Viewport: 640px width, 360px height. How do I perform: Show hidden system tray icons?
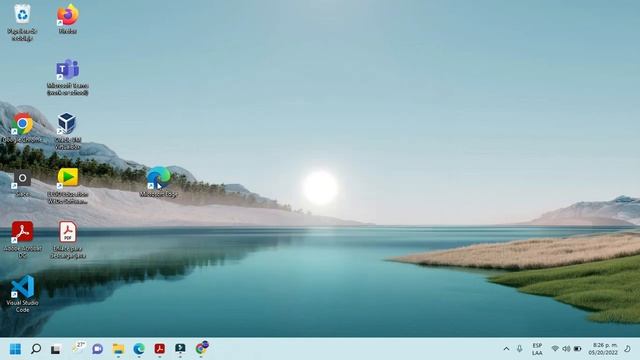coord(506,349)
